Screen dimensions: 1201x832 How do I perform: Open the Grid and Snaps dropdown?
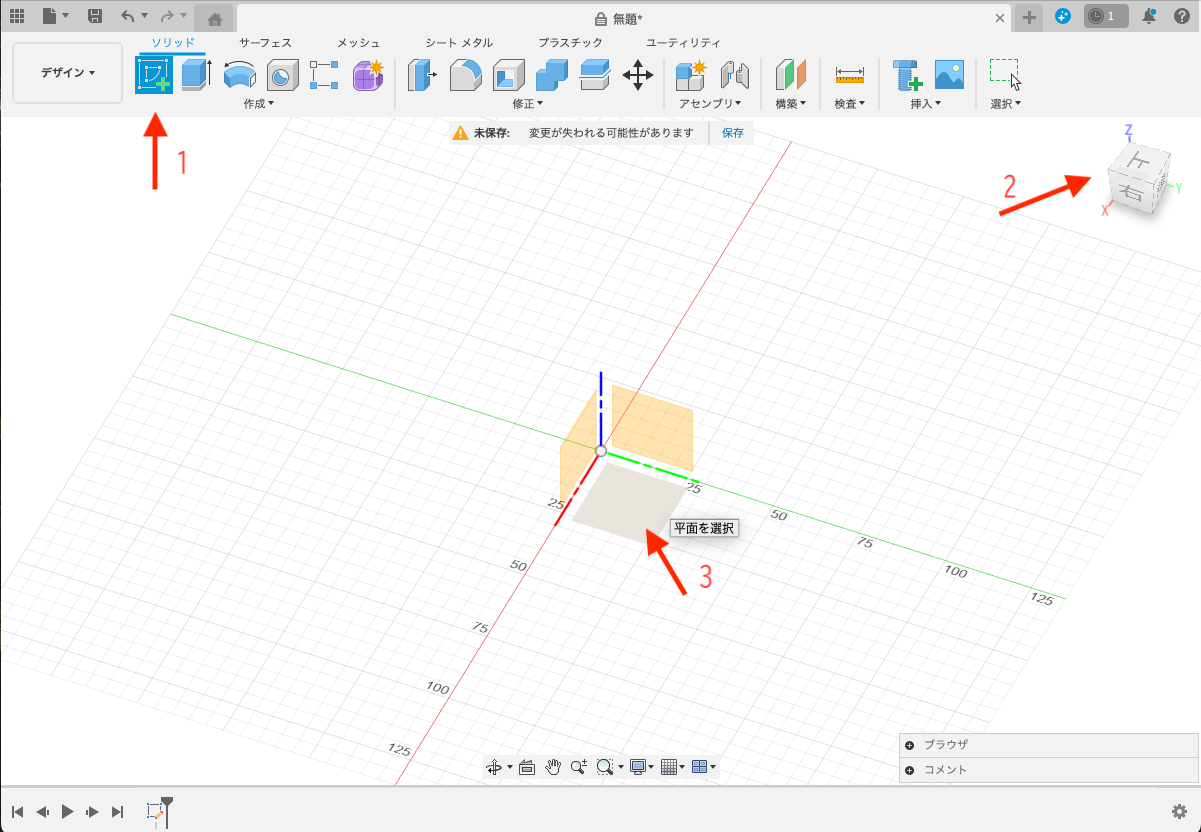click(x=673, y=767)
